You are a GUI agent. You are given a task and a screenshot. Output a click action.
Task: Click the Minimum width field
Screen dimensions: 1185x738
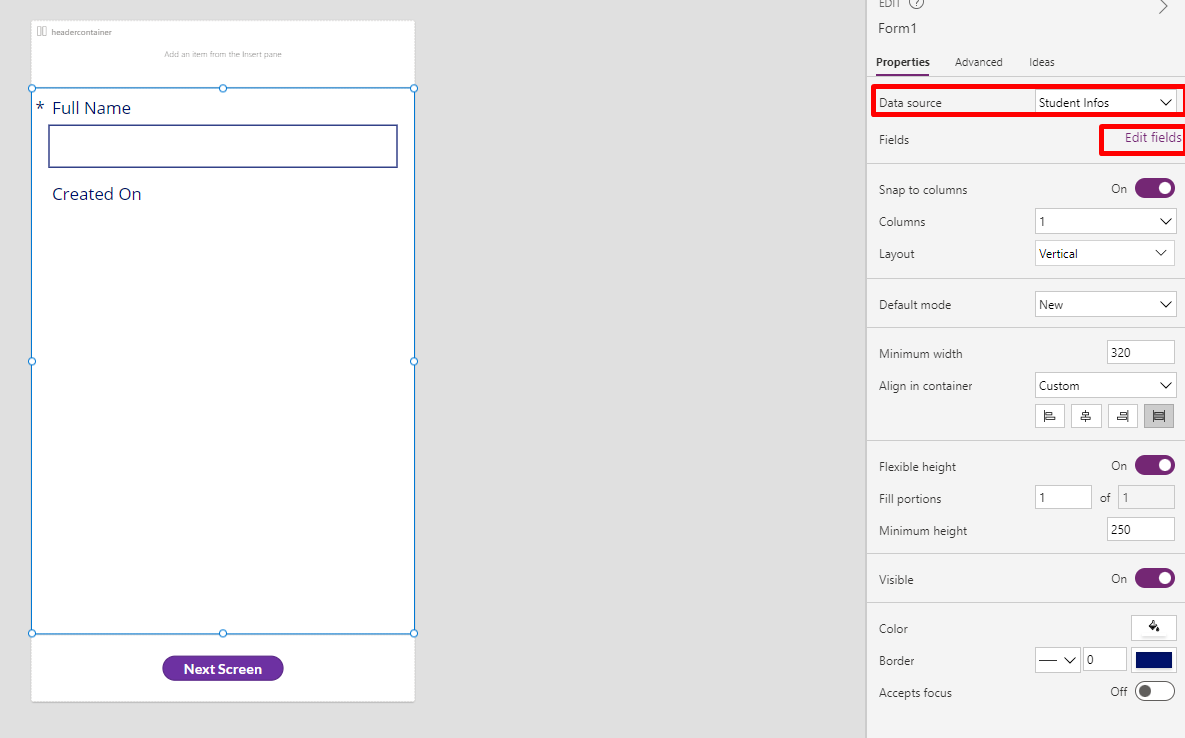[x=1140, y=353]
